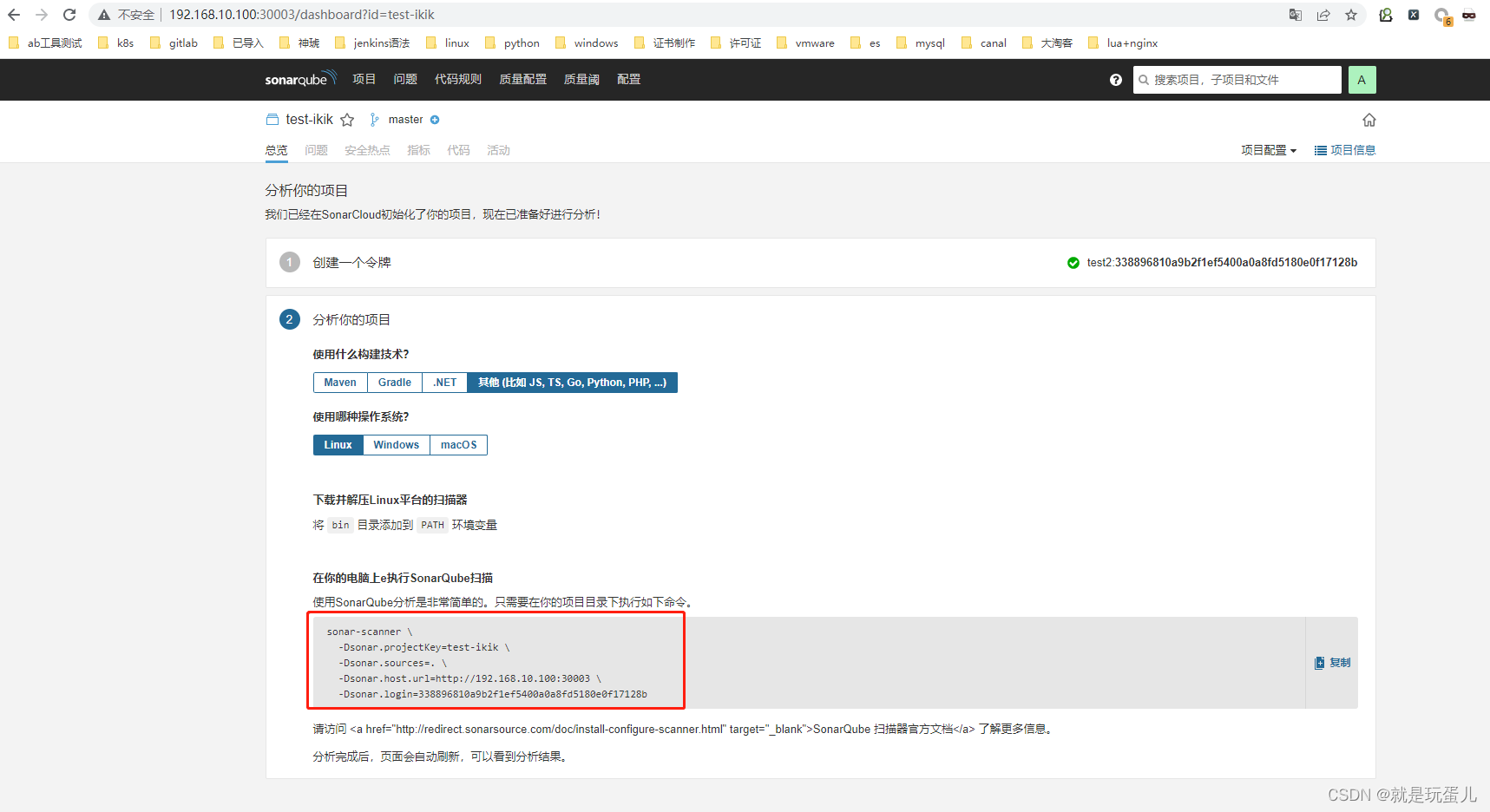Open the master branch selector
Screen dimensions: 1490x812
[405, 120]
